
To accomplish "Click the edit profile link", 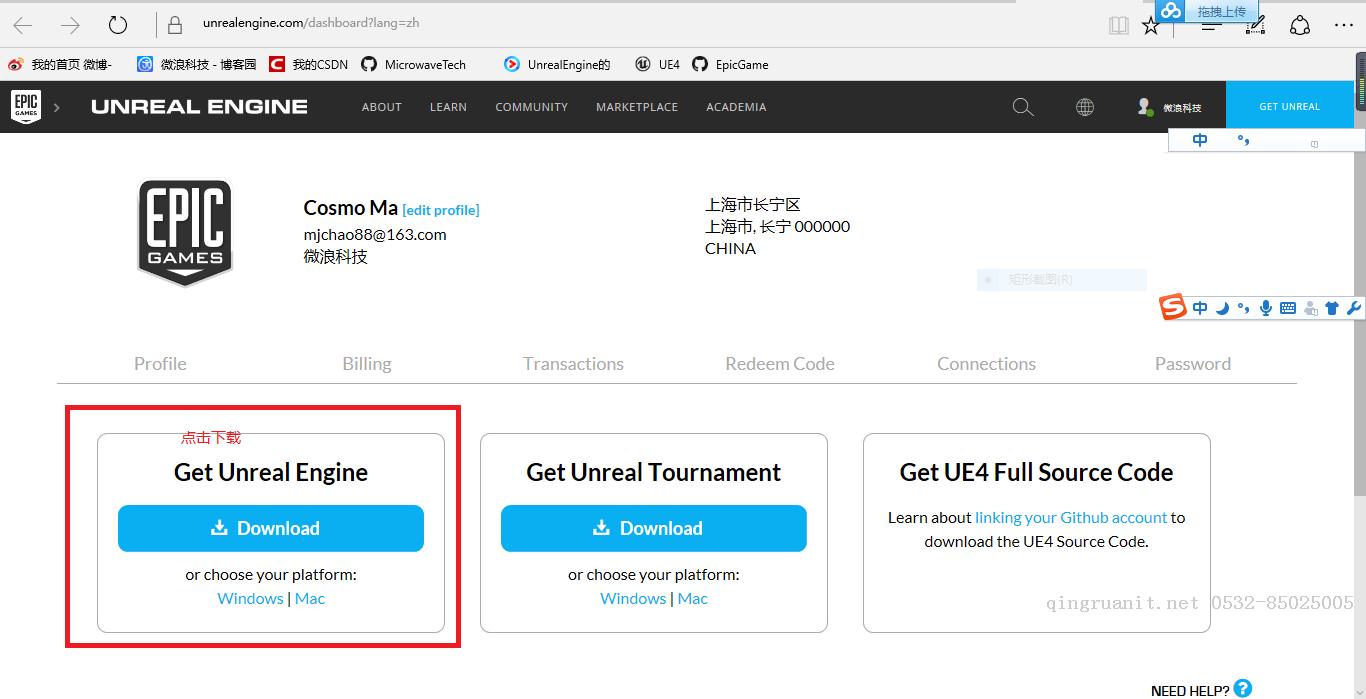I will 441,210.
